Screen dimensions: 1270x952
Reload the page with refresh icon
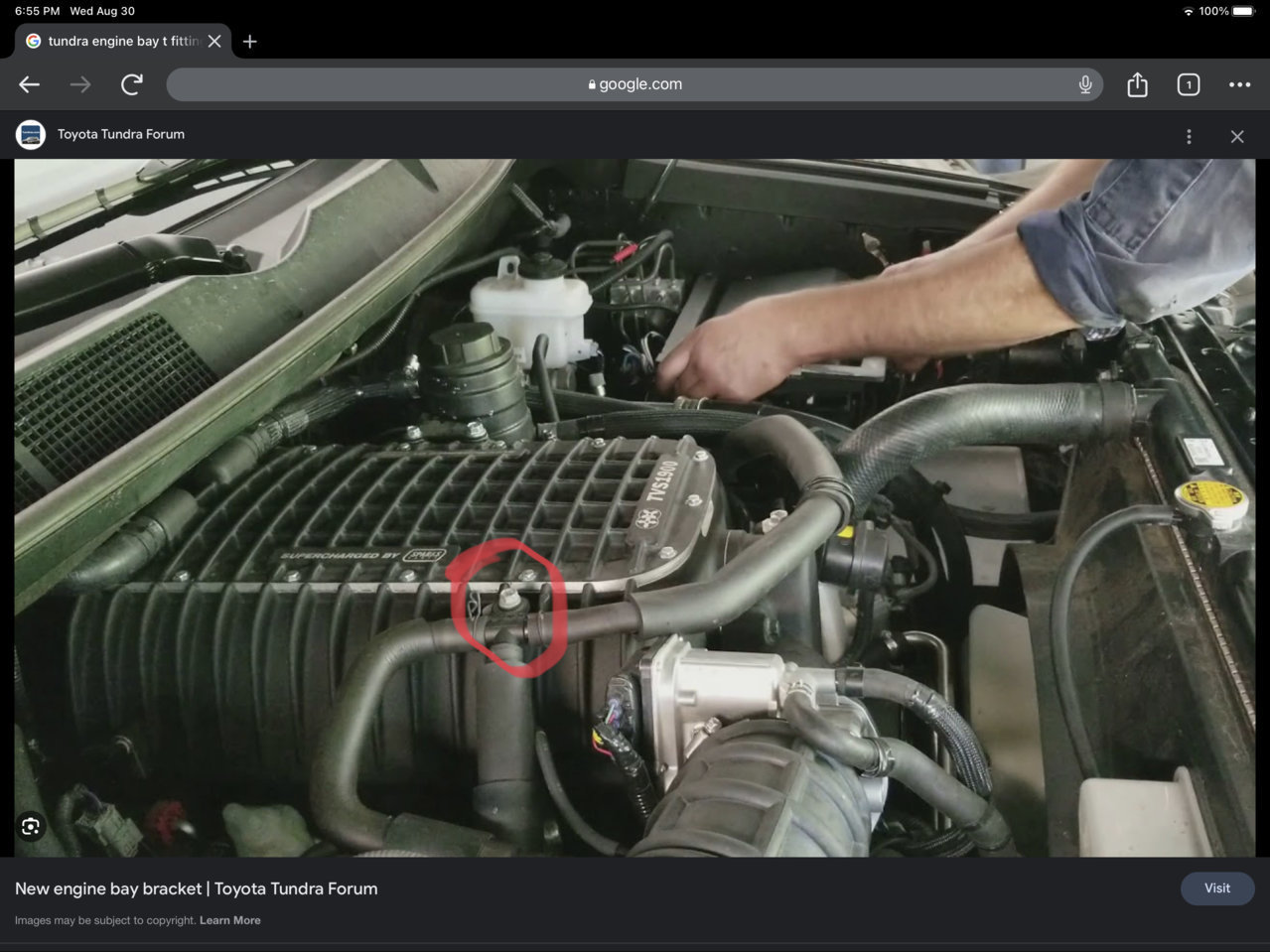131,84
